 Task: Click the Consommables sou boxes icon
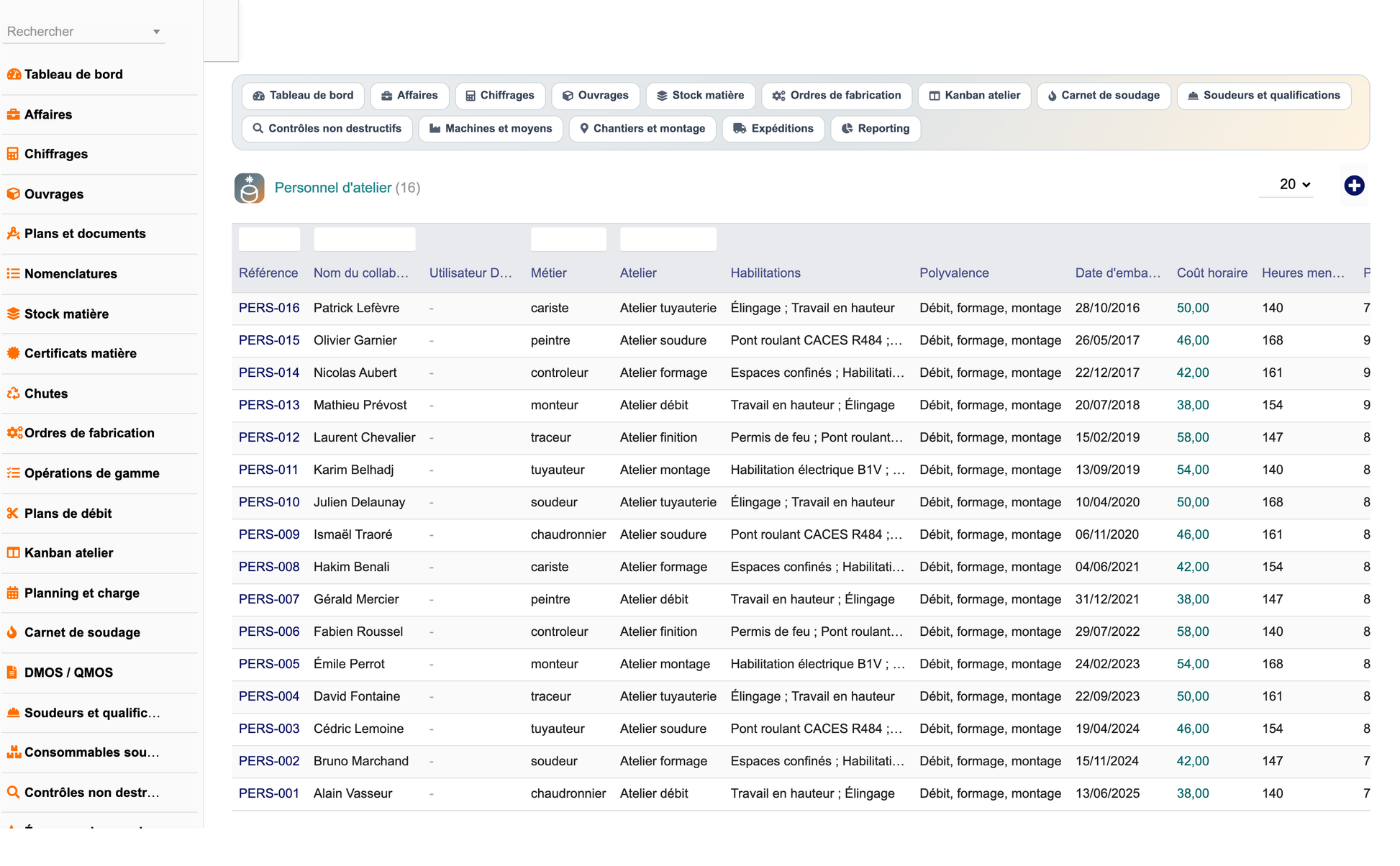(13, 752)
